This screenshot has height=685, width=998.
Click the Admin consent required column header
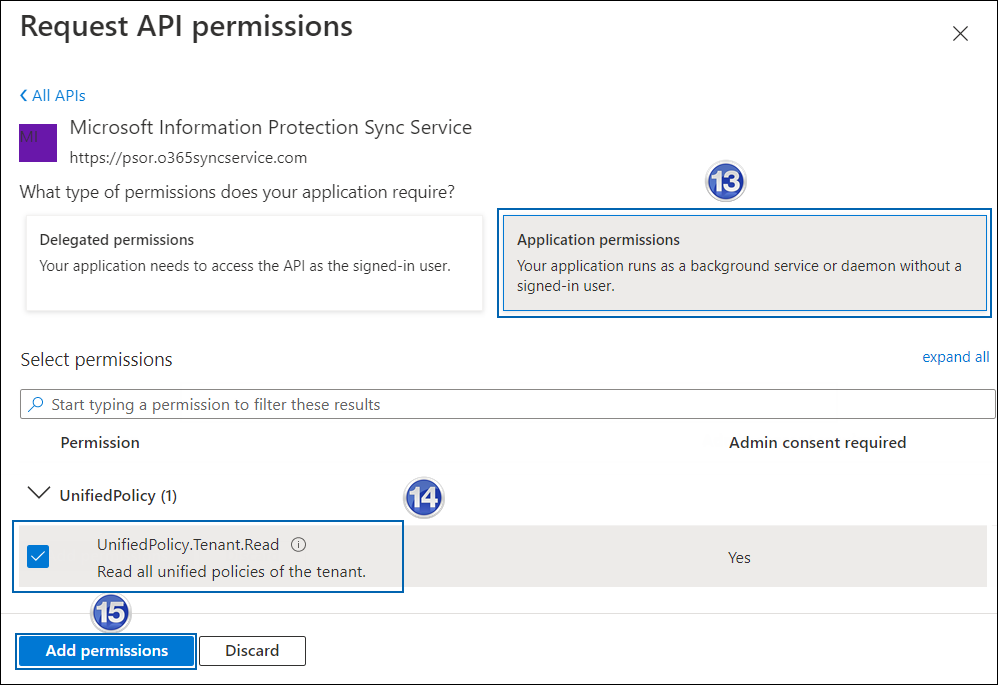(817, 442)
